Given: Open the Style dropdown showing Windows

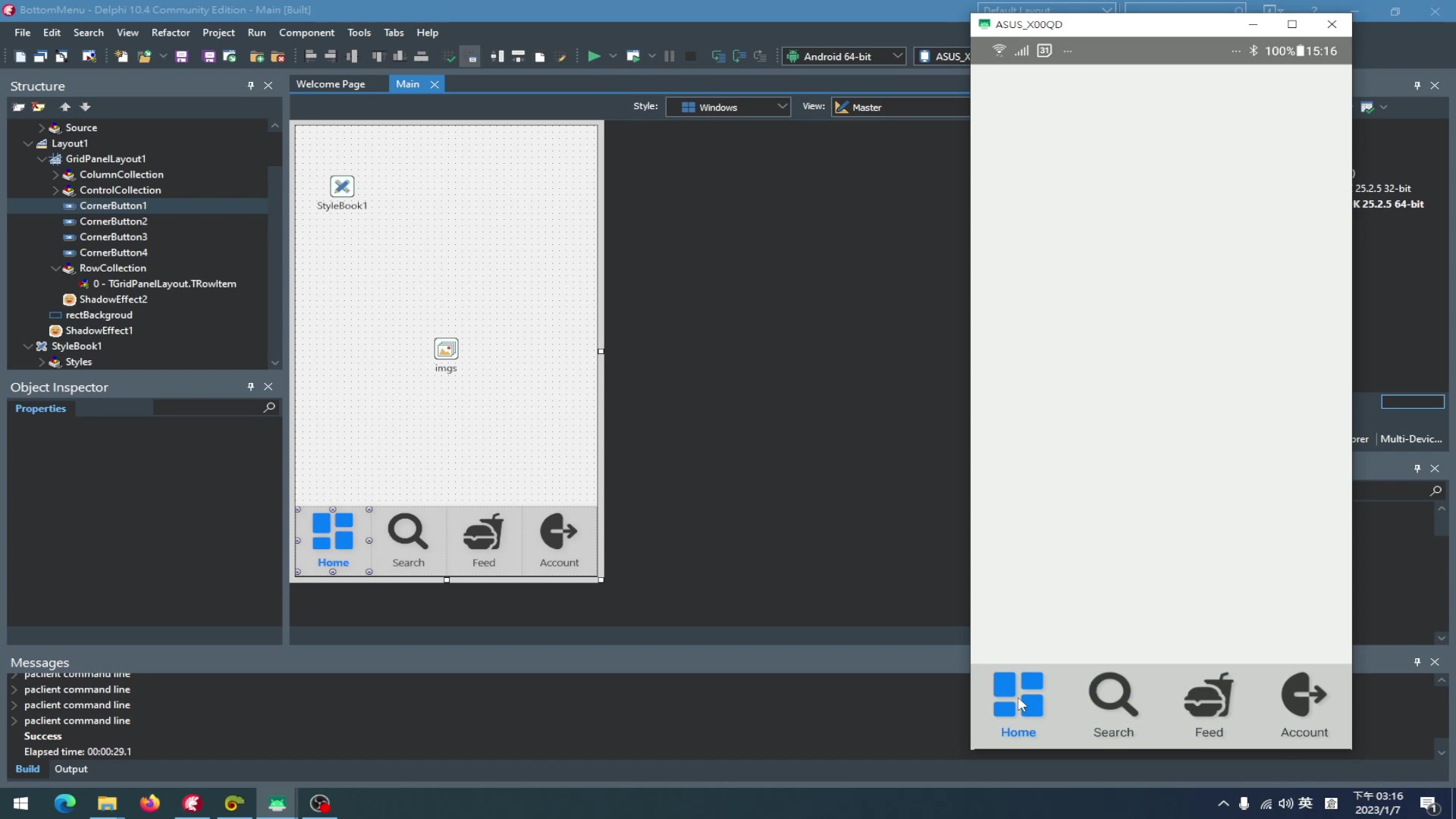Looking at the screenshot, I should 728,107.
